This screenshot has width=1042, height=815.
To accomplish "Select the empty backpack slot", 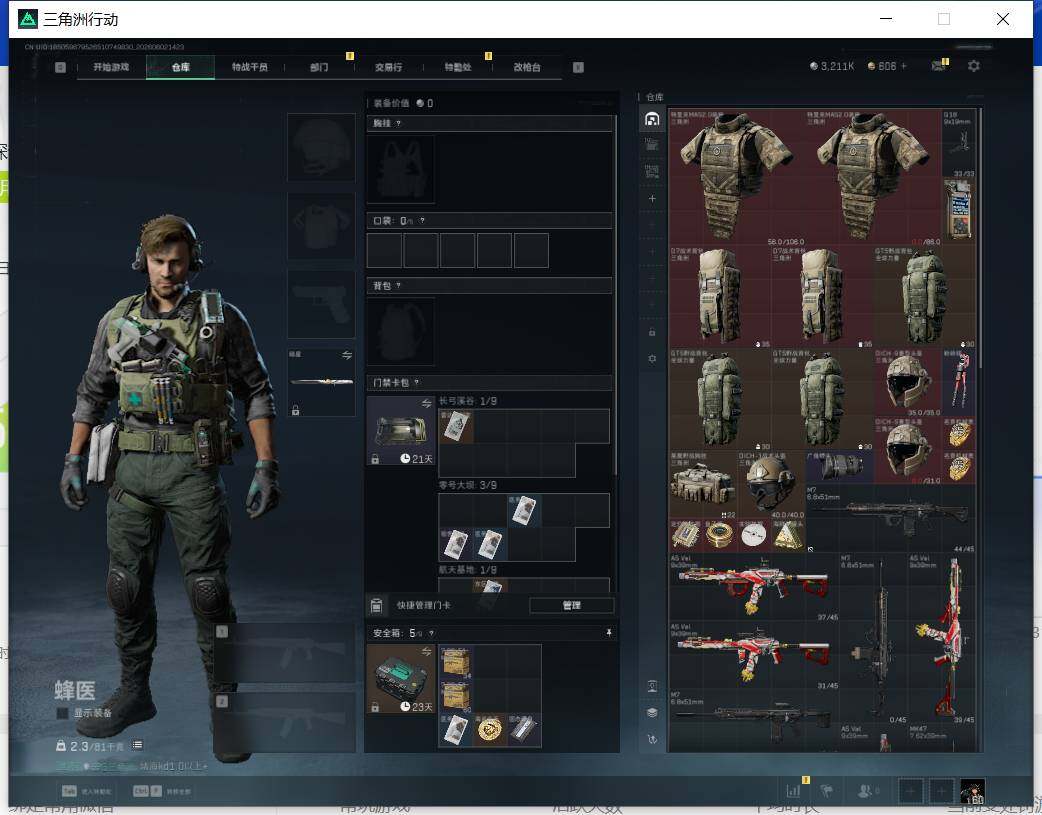I will [401, 332].
